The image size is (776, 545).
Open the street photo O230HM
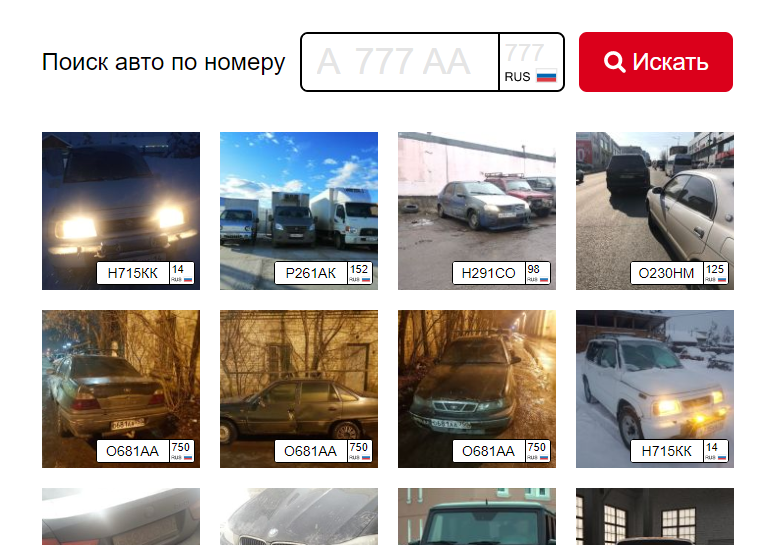(x=655, y=210)
